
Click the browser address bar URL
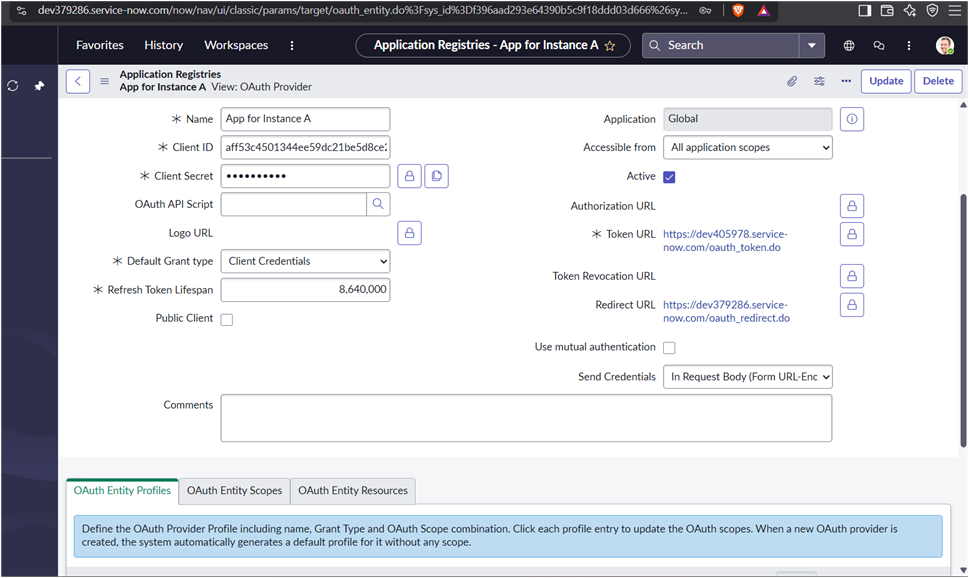pyautogui.click(x=362, y=11)
